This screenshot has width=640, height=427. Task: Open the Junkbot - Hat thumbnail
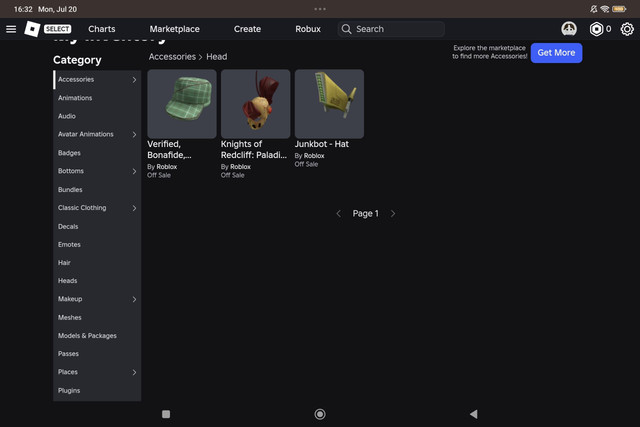pos(329,104)
